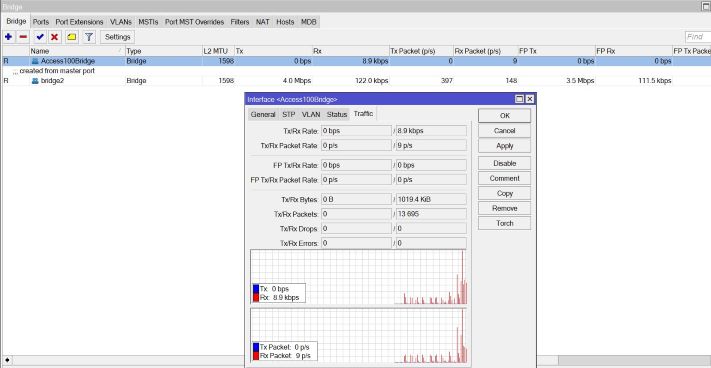Image resolution: width=711 pixels, height=368 pixels.
Task: Click red Rx legend color swatch
Action: click(256, 297)
